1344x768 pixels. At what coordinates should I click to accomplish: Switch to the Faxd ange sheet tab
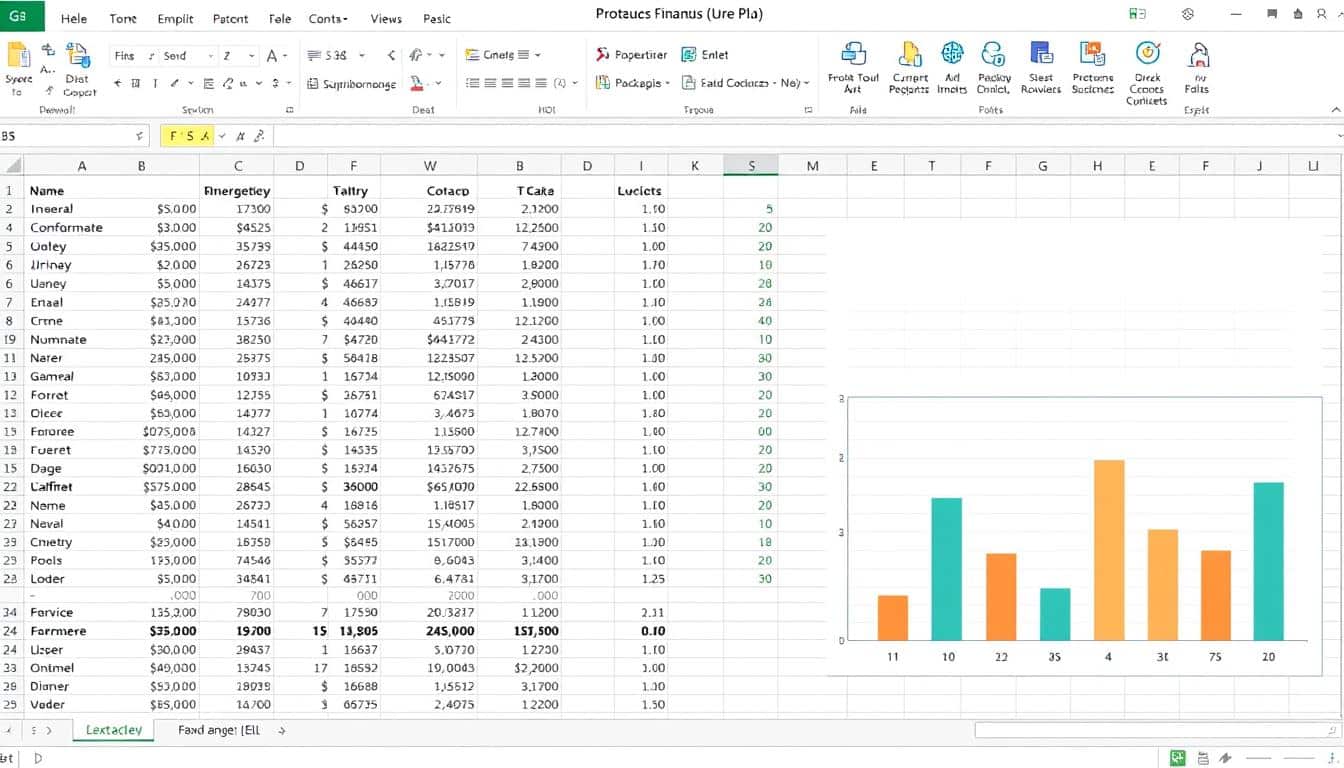click(219, 730)
